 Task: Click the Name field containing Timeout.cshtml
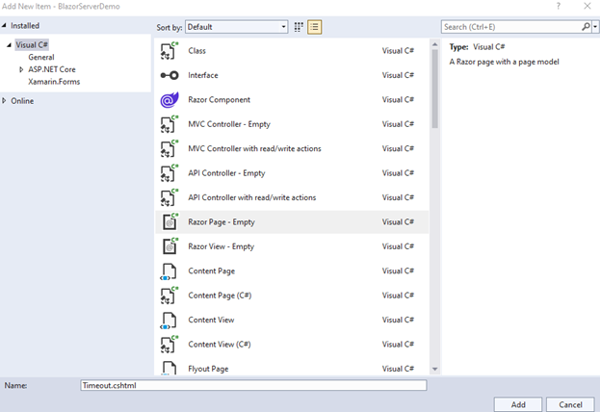click(252, 385)
